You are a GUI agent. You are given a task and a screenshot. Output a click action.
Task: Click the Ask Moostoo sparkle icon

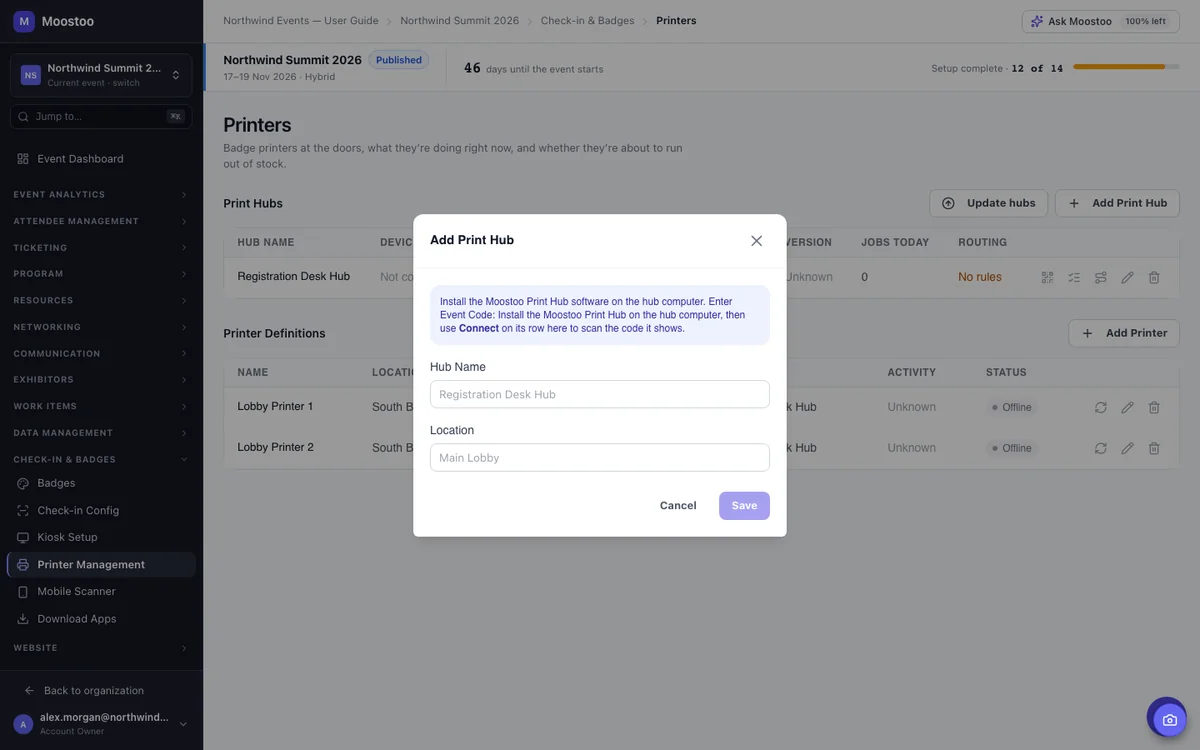[x=1037, y=21]
